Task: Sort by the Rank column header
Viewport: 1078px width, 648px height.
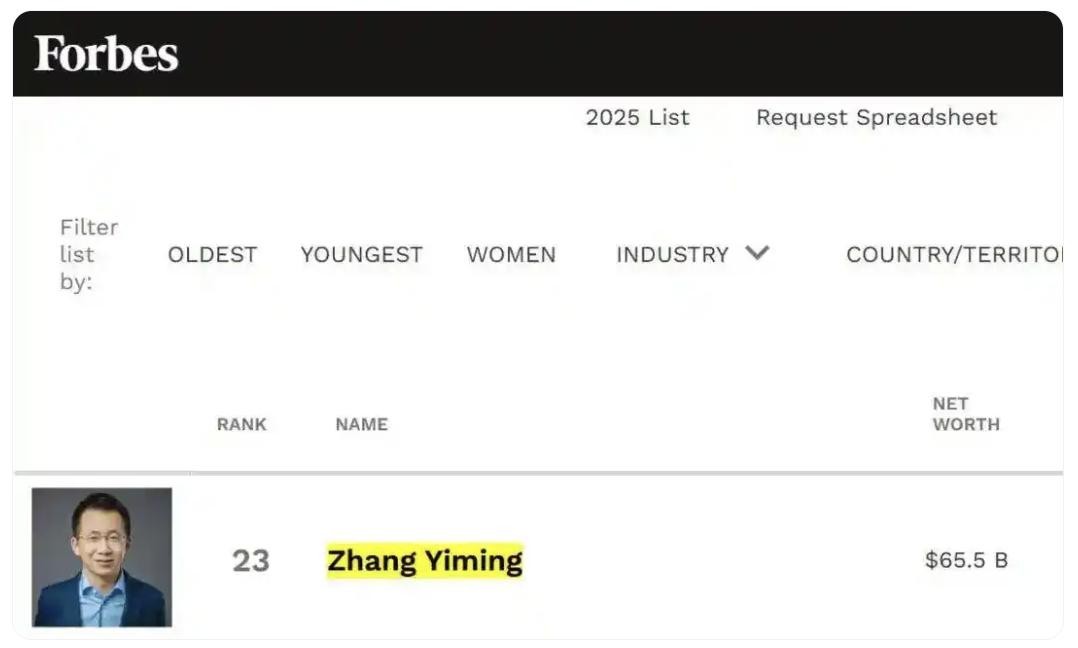Action: [242, 424]
